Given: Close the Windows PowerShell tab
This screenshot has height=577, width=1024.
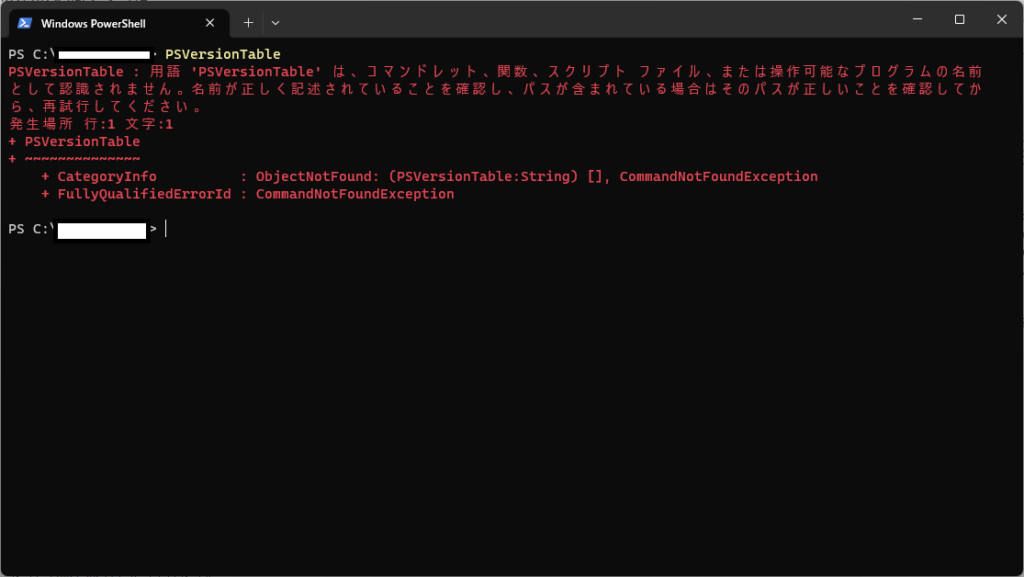Looking at the screenshot, I should click(210, 22).
